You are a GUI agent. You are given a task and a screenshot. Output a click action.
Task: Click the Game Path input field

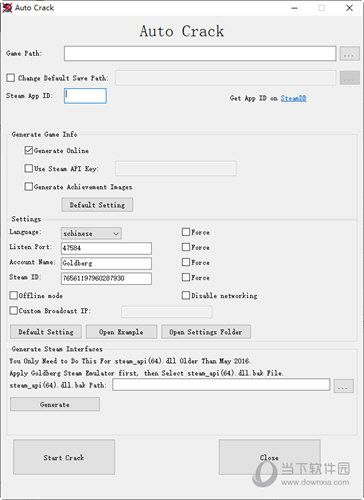[x=200, y=54]
